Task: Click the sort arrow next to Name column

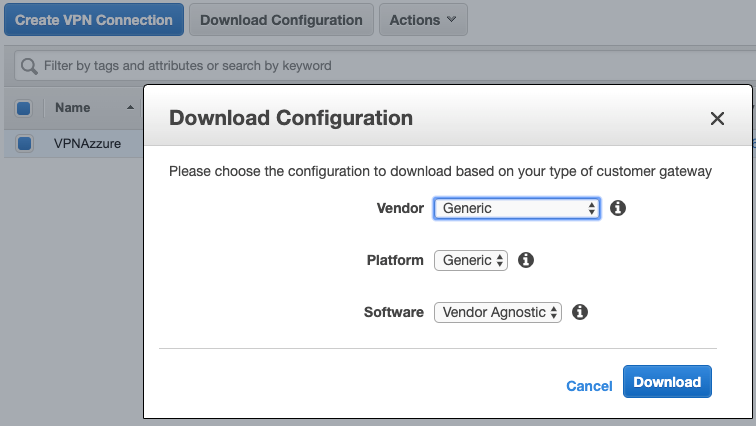Action: point(130,107)
